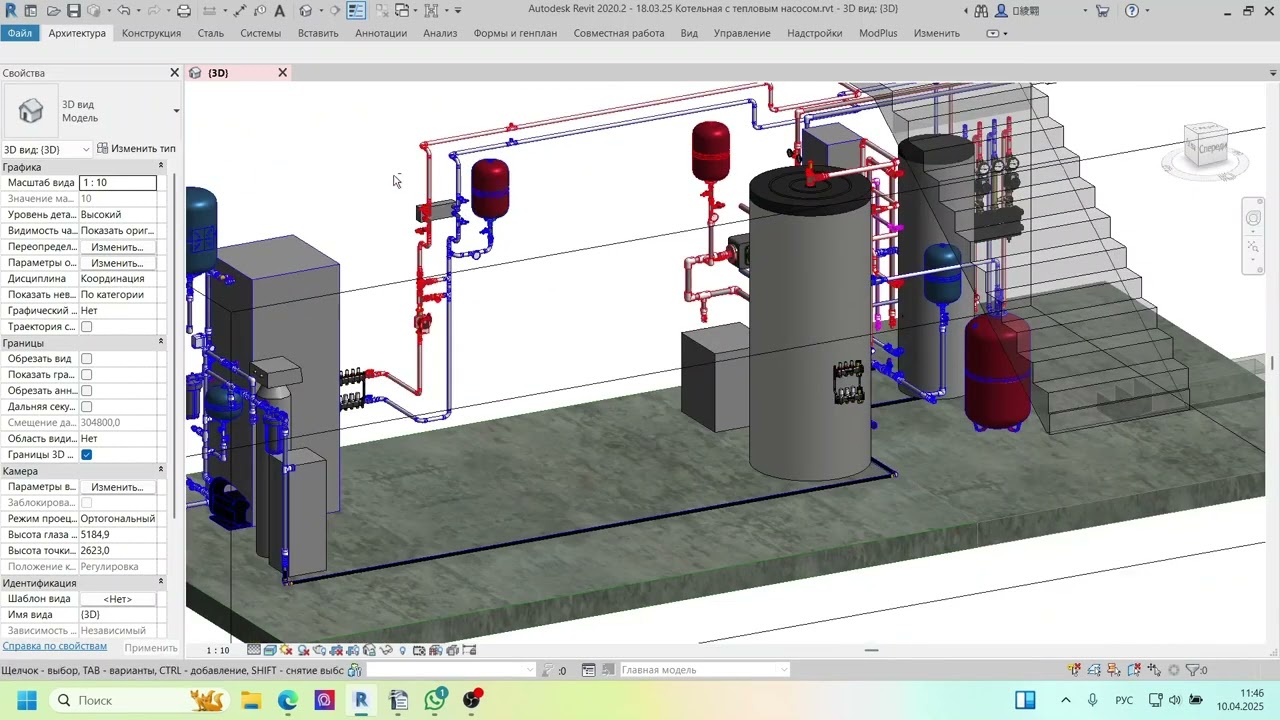Select the Text tool (A icon)

point(279,11)
